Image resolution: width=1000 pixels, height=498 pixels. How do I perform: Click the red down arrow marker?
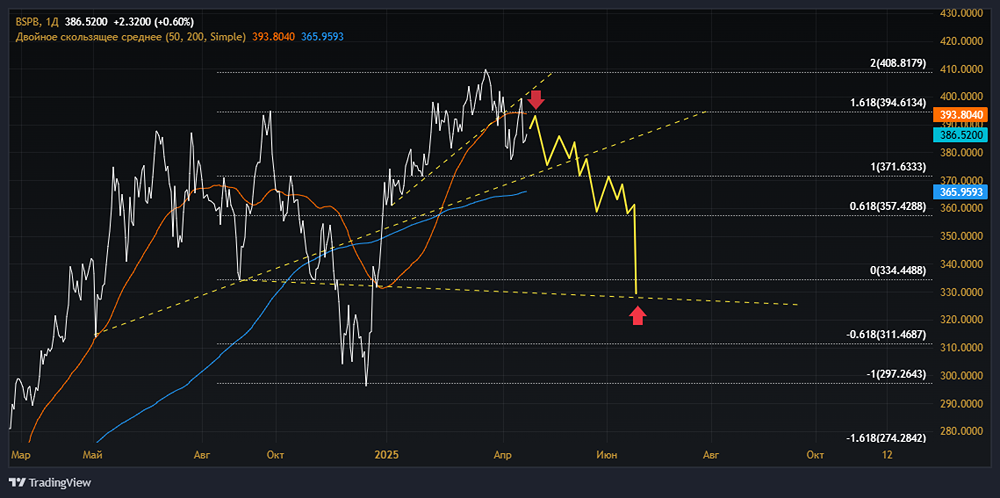click(x=536, y=98)
